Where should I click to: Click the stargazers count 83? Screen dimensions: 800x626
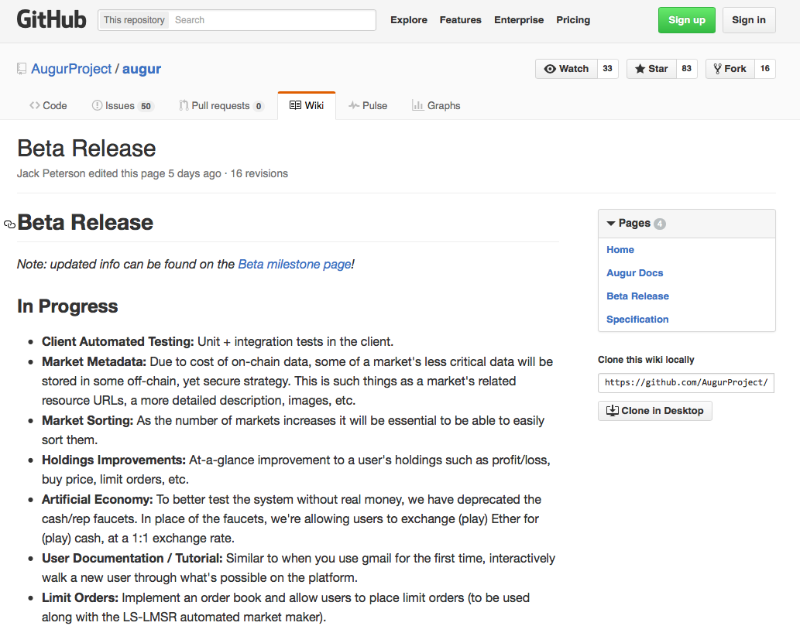[x=687, y=69]
